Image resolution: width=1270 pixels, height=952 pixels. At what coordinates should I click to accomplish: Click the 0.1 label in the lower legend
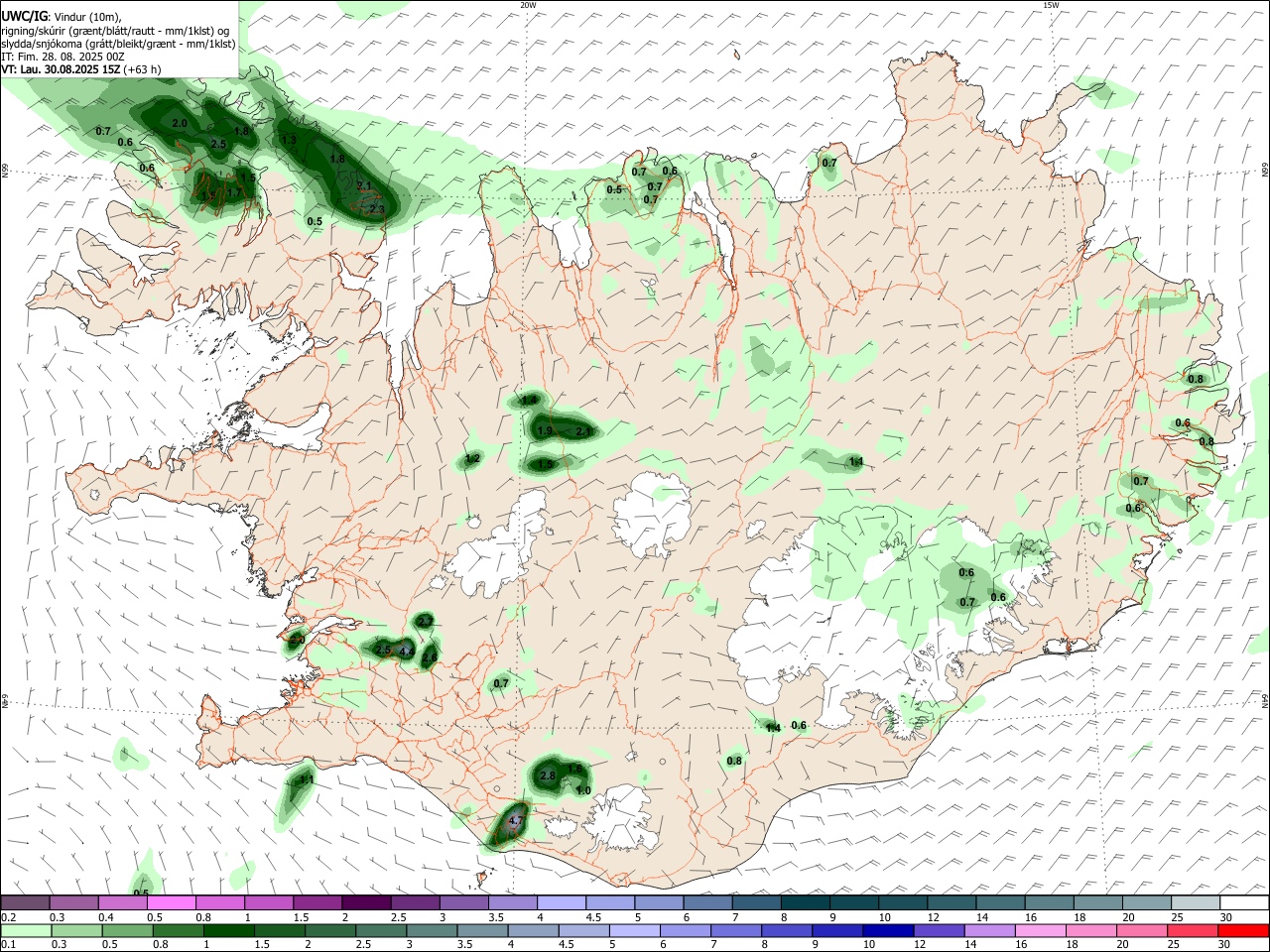(8, 944)
